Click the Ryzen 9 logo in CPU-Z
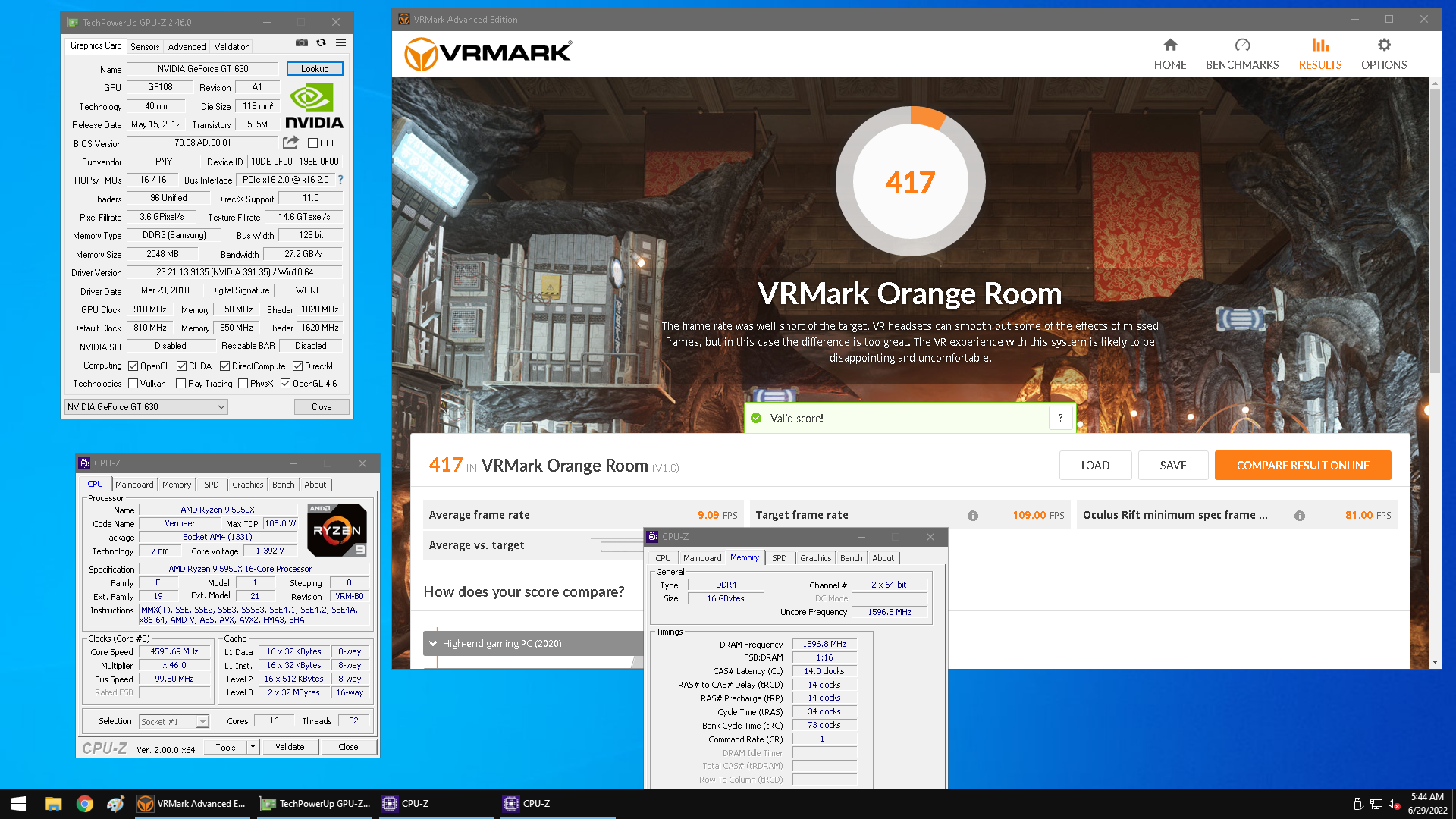This screenshot has width=1456, height=819. (337, 529)
